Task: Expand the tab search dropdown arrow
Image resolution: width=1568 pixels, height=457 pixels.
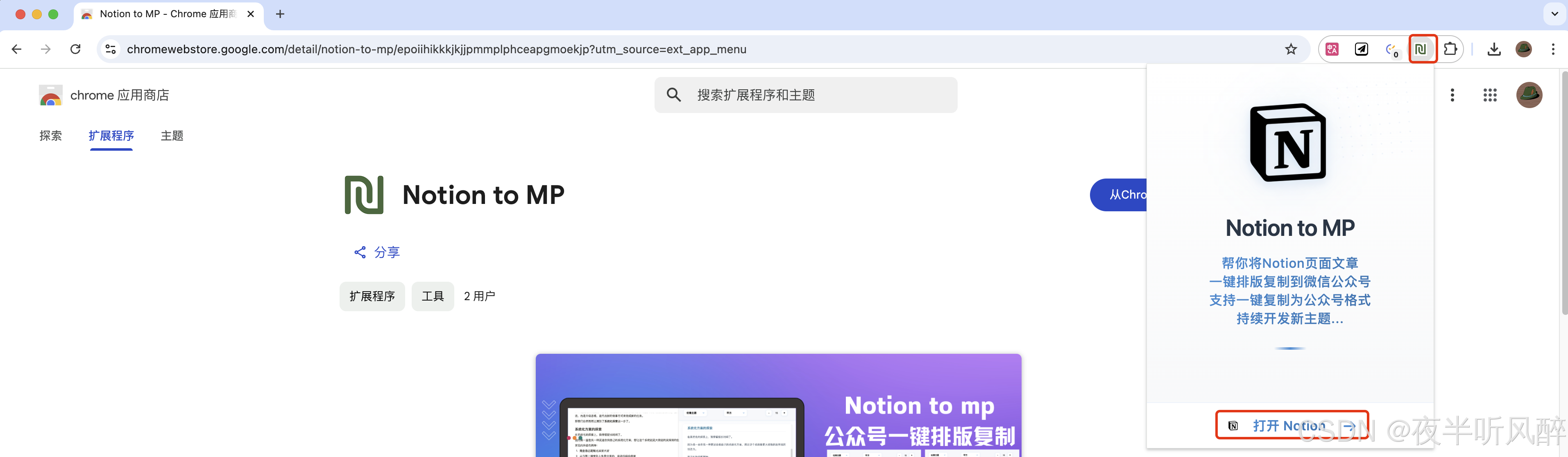Action: pyautogui.click(x=1554, y=14)
